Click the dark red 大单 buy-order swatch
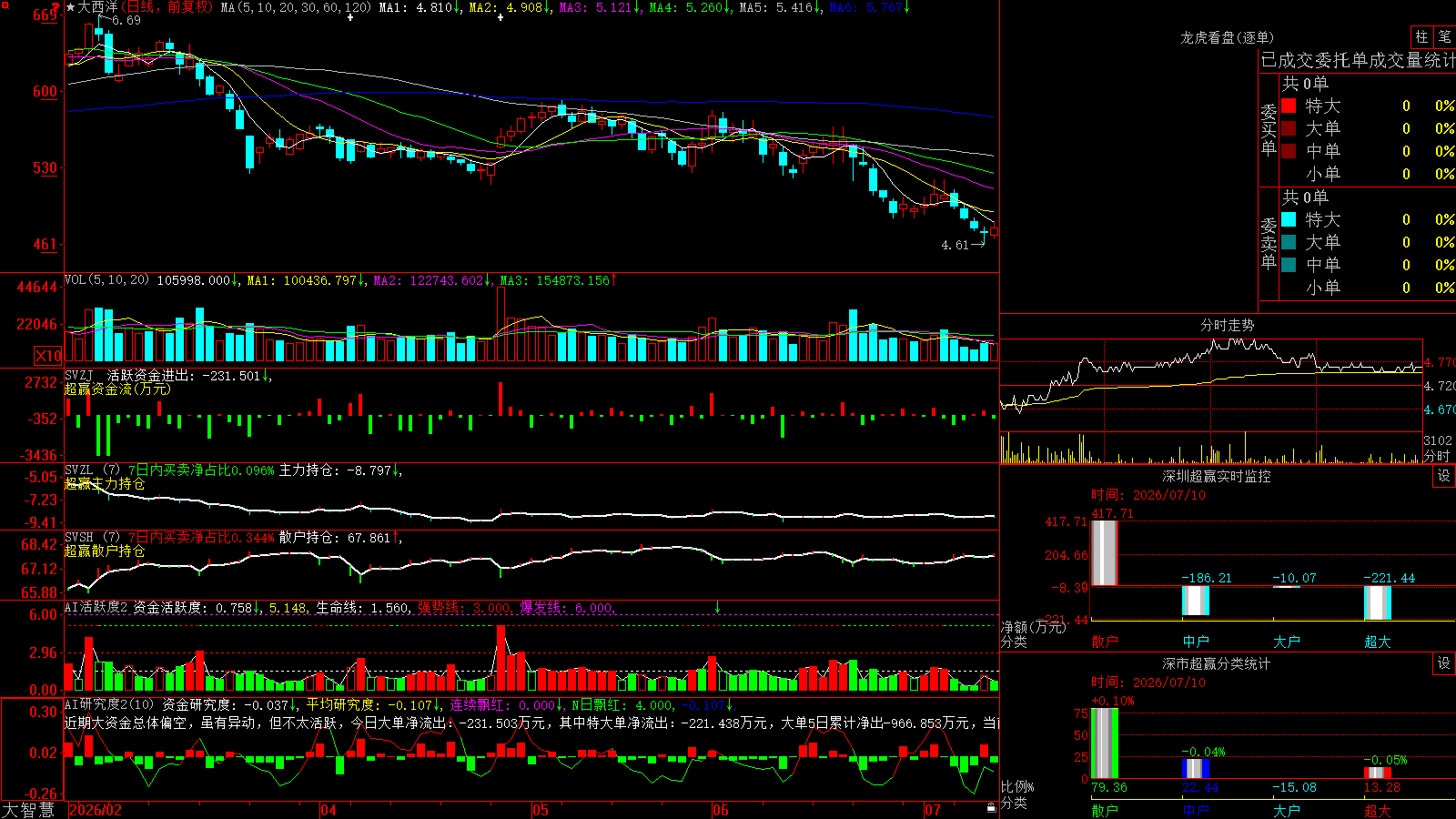This screenshot has width=1456, height=819. [x=1289, y=128]
